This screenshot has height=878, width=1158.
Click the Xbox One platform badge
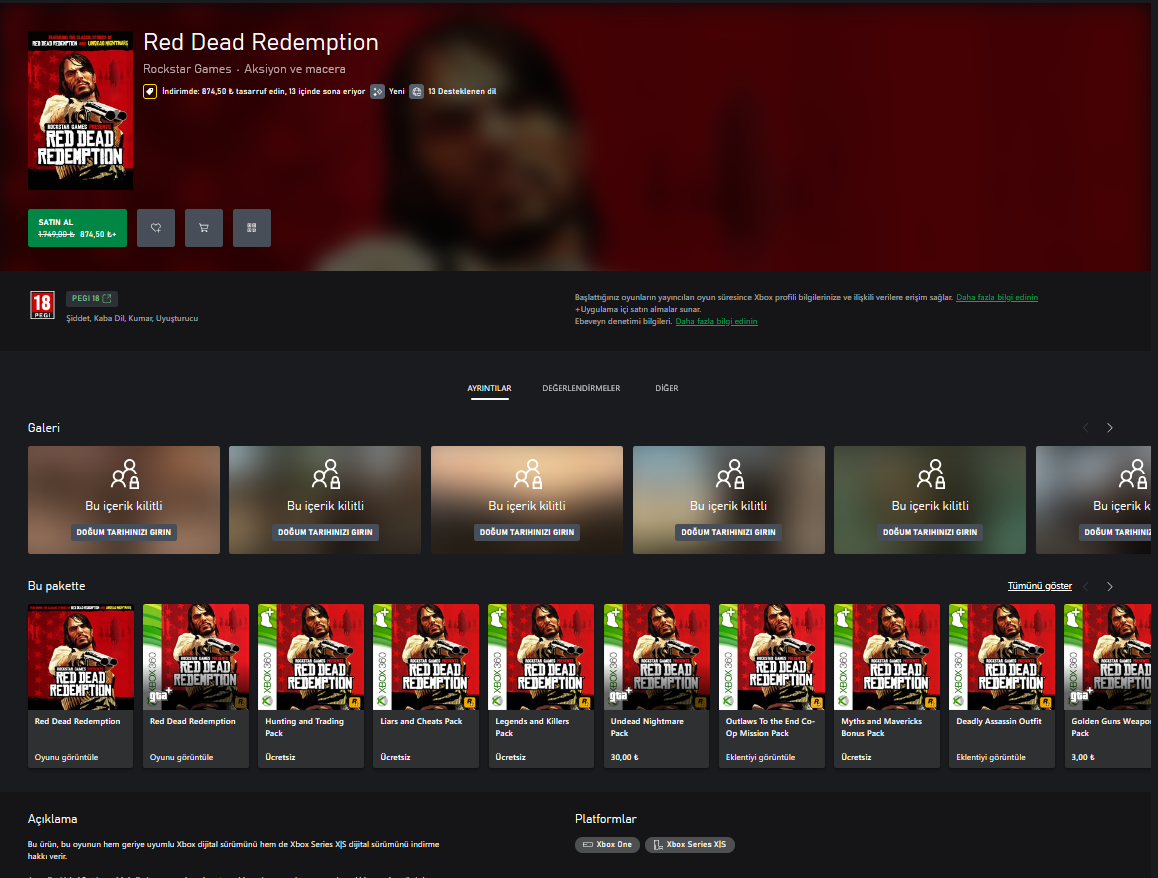tap(607, 844)
